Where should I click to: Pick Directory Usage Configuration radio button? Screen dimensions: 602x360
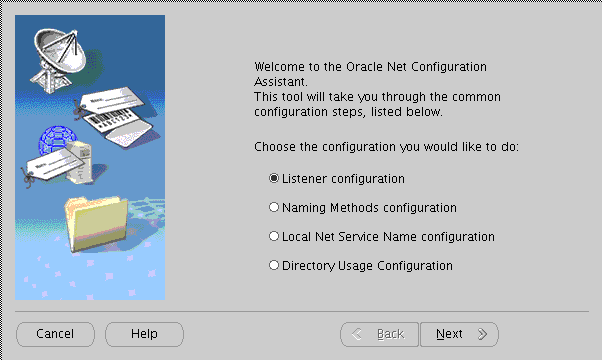coord(274,265)
